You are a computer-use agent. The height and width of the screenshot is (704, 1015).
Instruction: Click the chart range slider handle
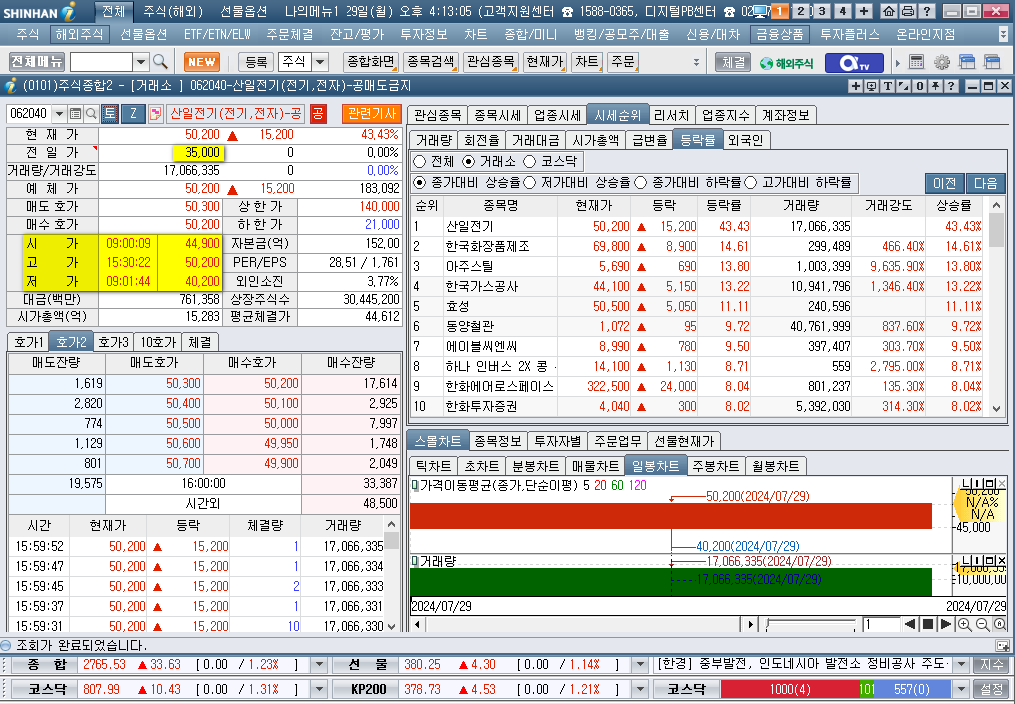767,624
